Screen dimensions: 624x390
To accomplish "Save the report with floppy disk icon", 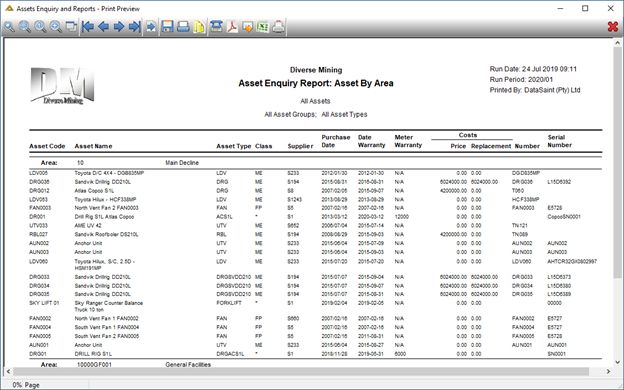I will click(x=168, y=27).
